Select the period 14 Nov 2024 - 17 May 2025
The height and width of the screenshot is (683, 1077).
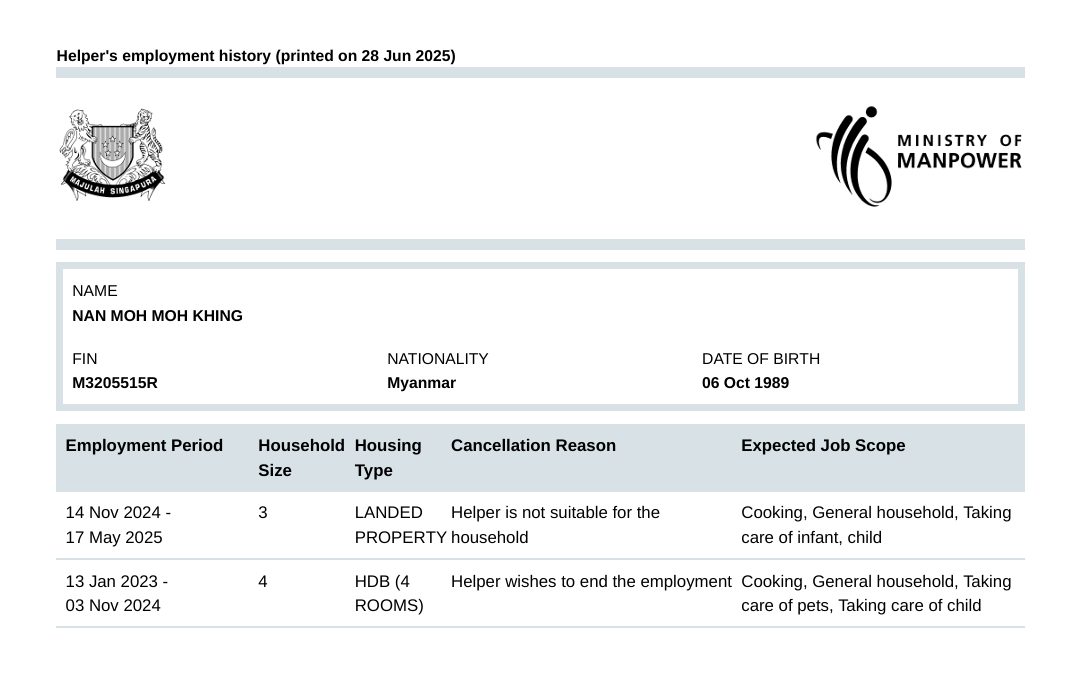[118, 525]
